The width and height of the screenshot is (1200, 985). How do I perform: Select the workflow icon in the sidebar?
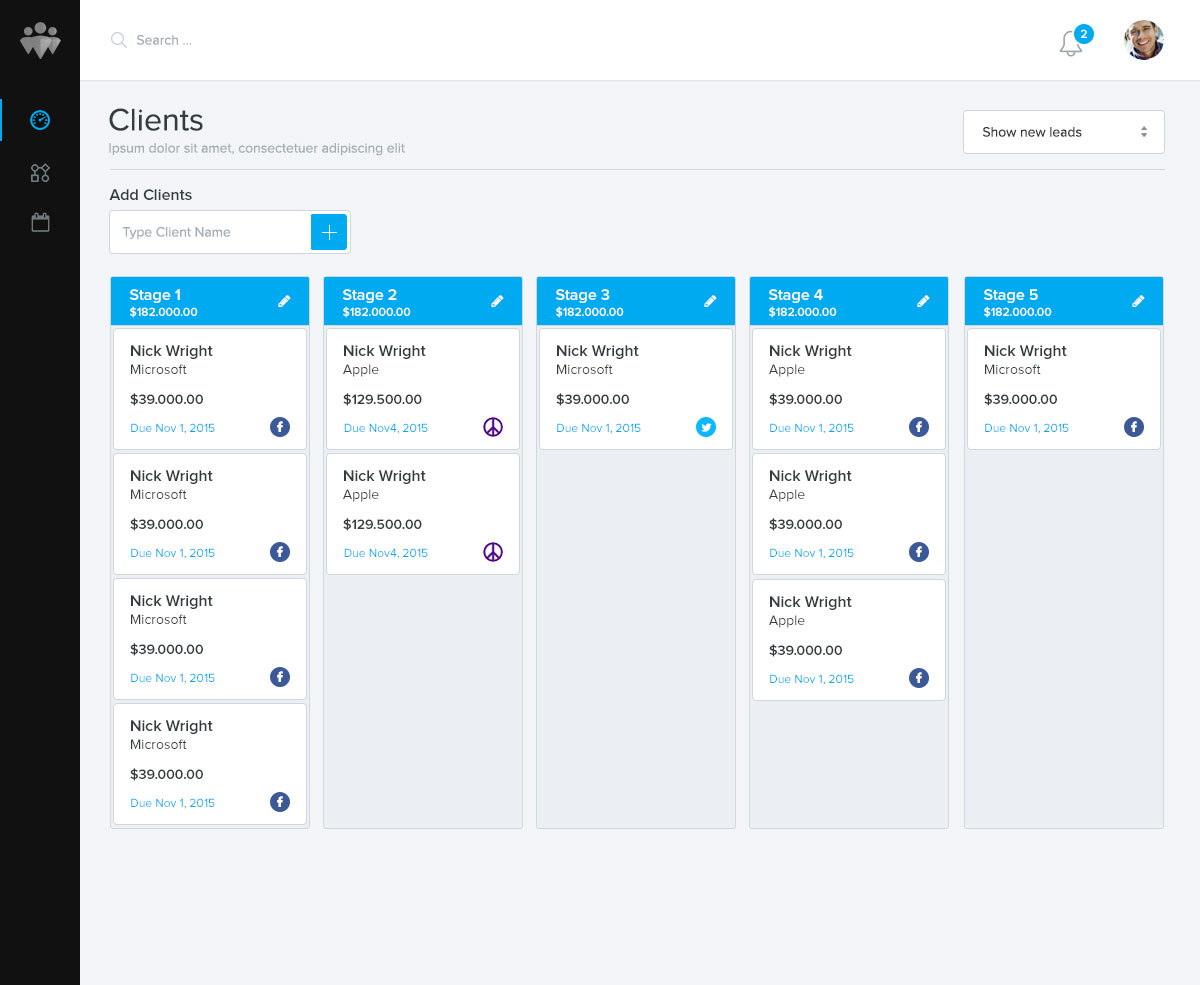click(39, 172)
